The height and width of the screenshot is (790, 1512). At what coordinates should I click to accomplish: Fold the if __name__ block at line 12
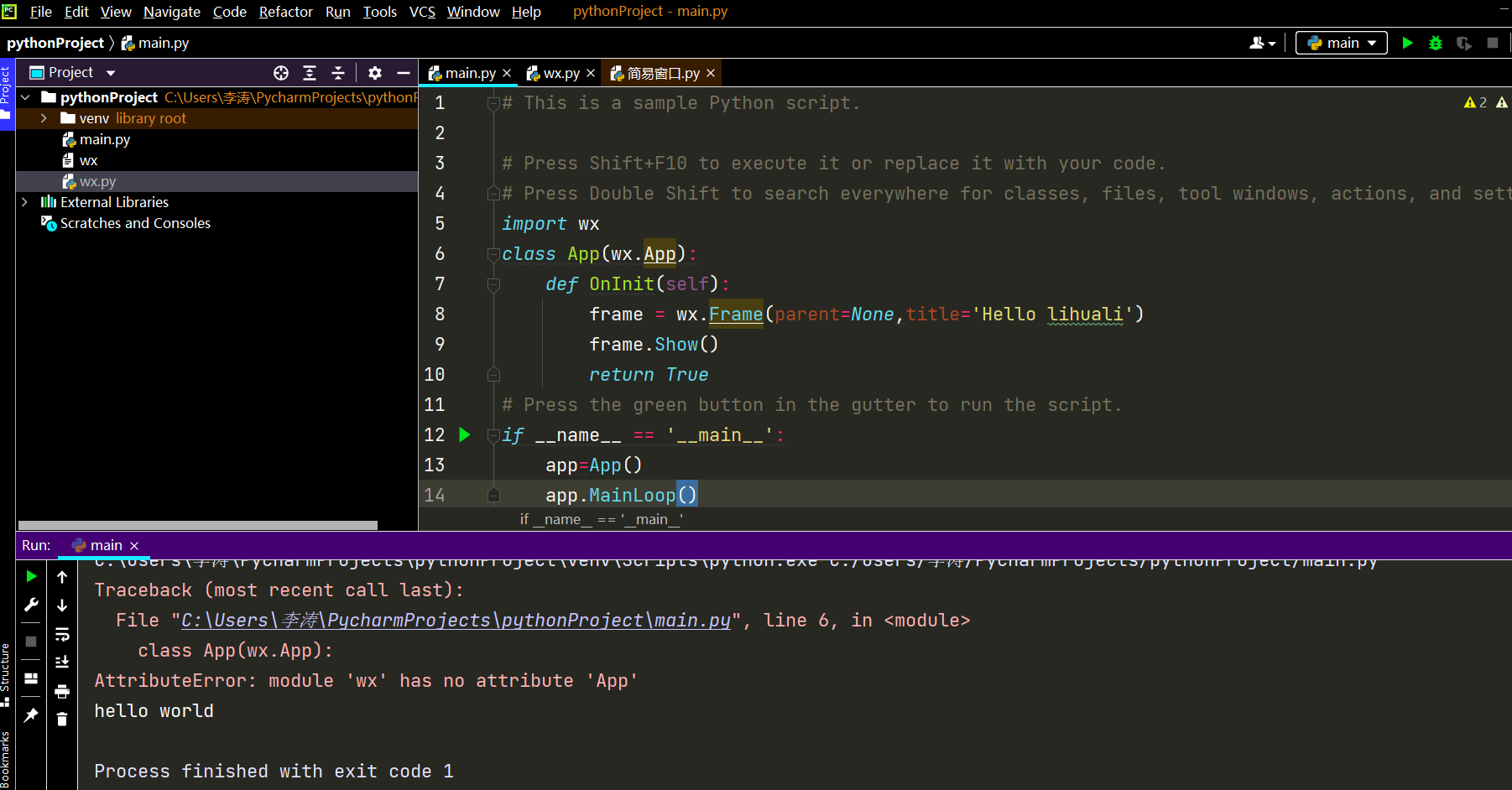tap(493, 435)
